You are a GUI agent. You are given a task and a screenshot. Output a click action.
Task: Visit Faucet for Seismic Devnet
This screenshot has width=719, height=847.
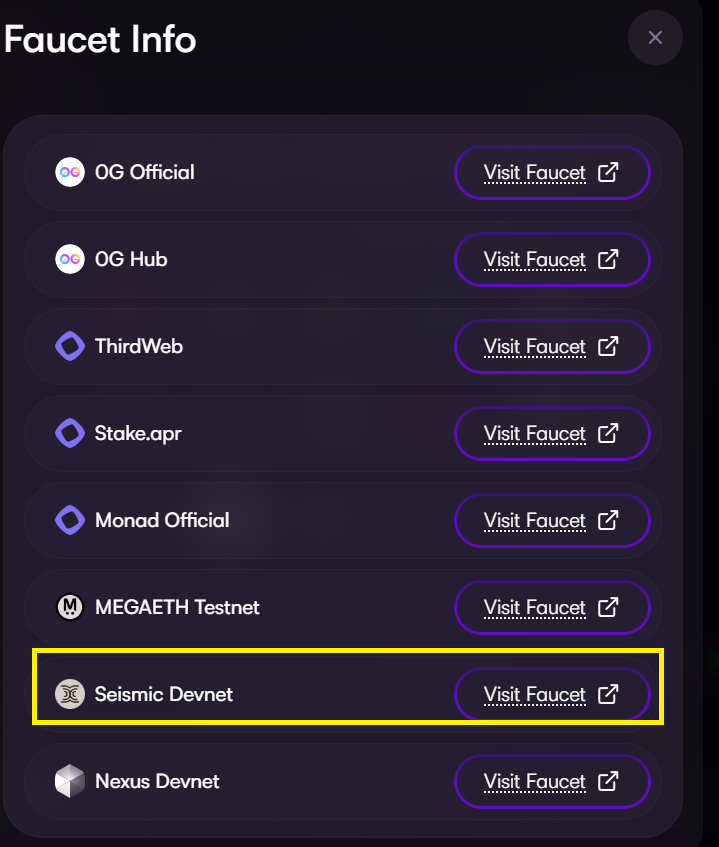(x=552, y=694)
